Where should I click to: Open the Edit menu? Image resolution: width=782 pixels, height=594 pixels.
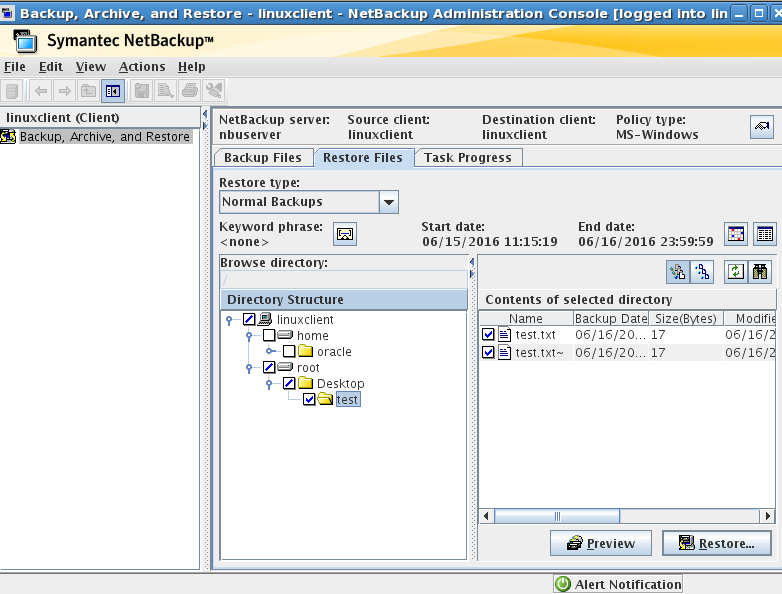point(50,67)
